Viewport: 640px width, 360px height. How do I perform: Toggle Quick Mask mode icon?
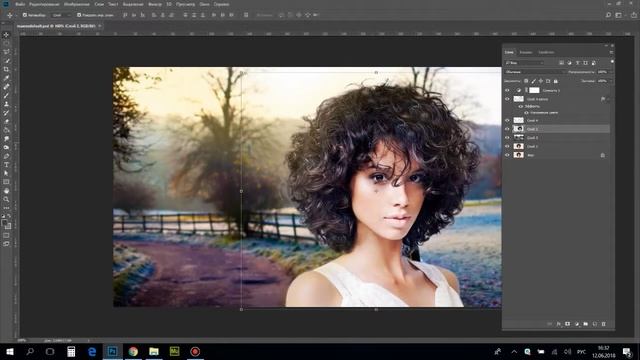pos(6,235)
